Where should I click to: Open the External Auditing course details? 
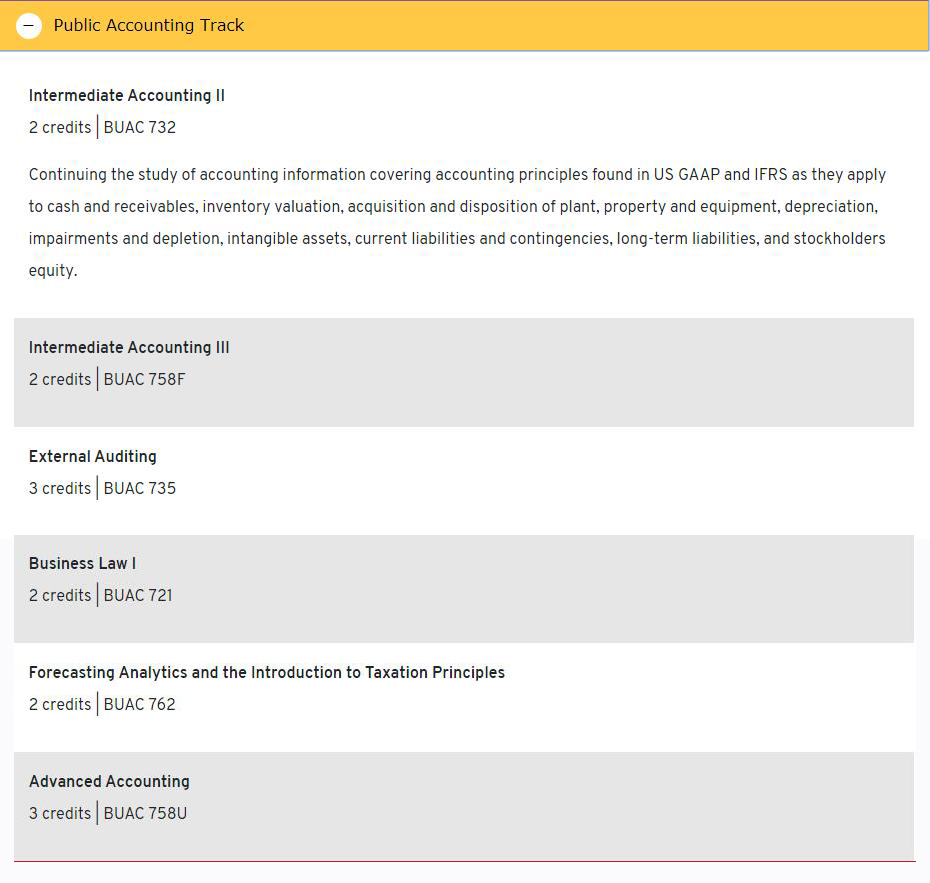(x=93, y=457)
